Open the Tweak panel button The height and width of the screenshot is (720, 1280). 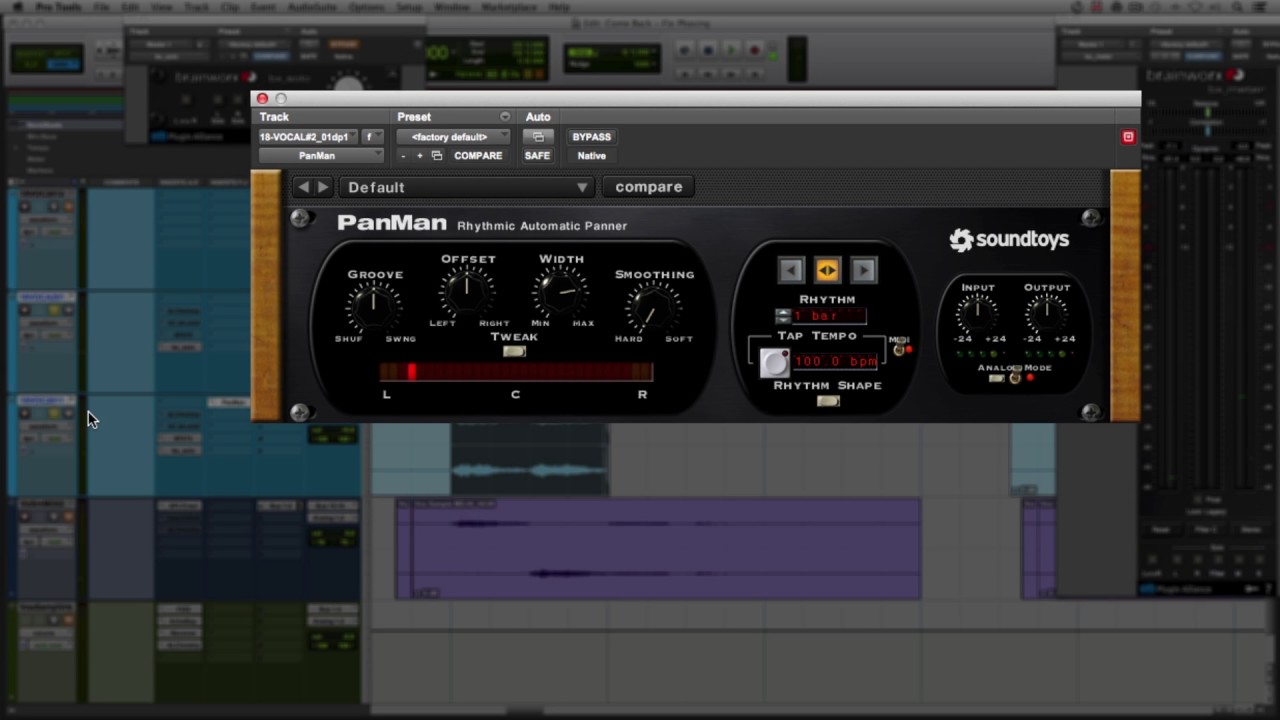[514, 351]
